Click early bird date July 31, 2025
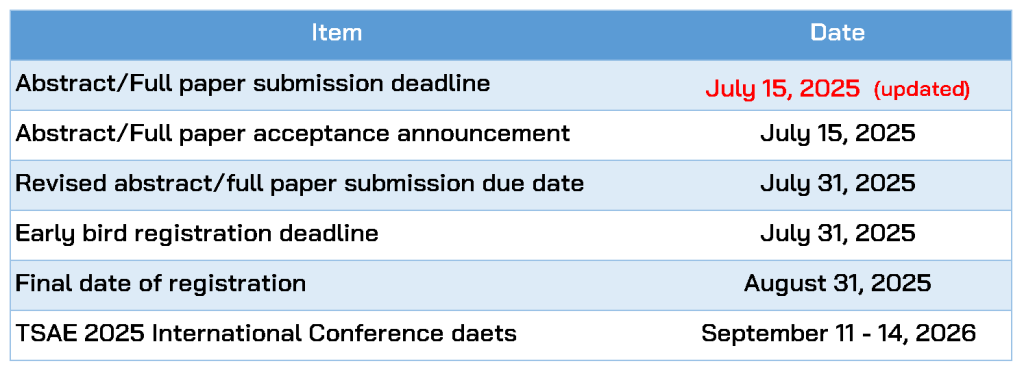The height and width of the screenshot is (370, 1024). coord(837,233)
